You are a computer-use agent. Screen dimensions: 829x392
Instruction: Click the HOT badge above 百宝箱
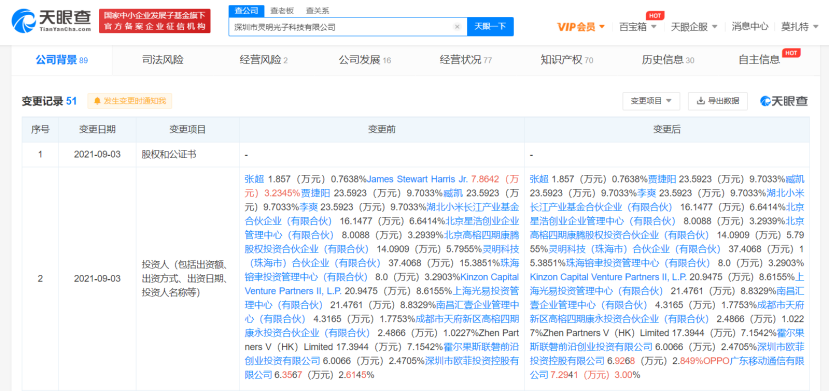click(x=655, y=15)
